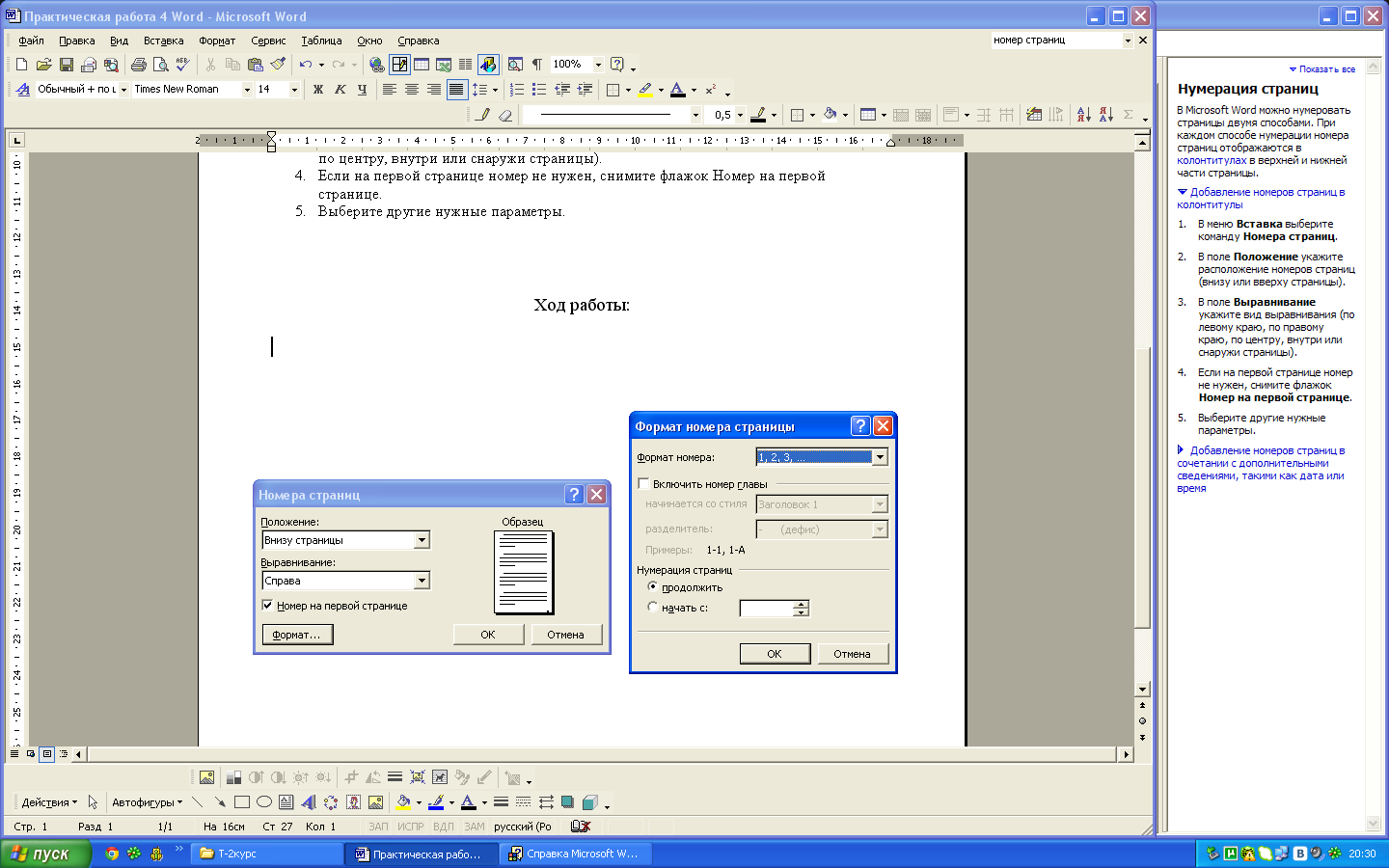This screenshot has width=1389, height=868.
Task: Apply underline formatting (Ч)
Action: [363, 90]
